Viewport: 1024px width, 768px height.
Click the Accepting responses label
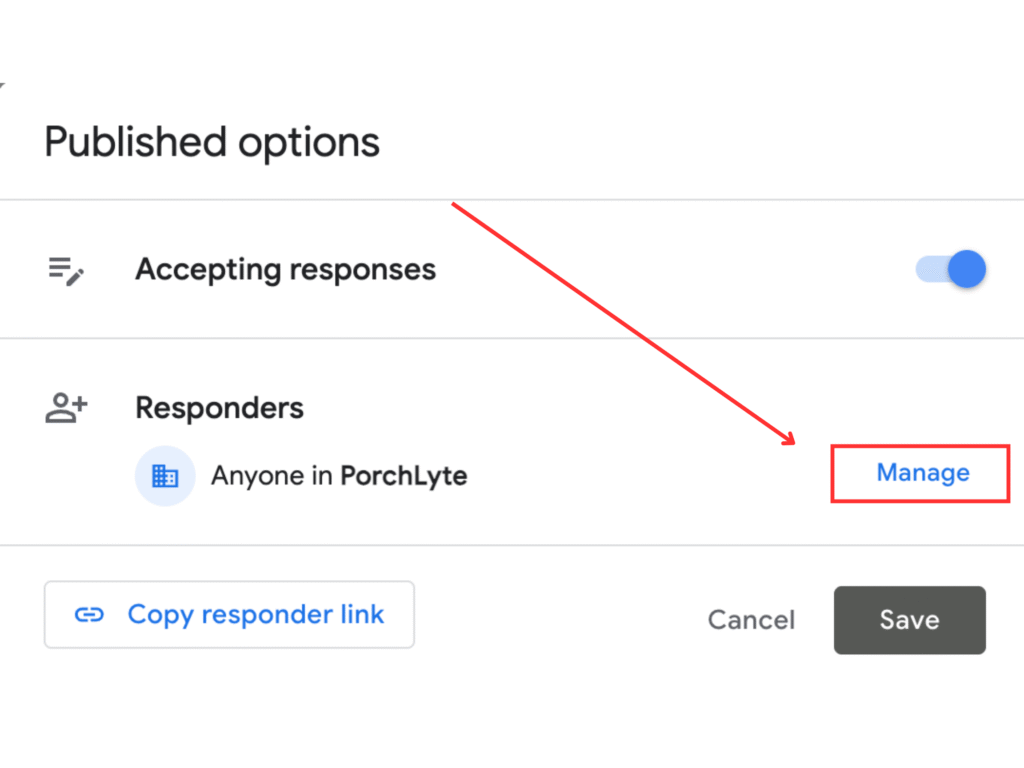pos(285,270)
